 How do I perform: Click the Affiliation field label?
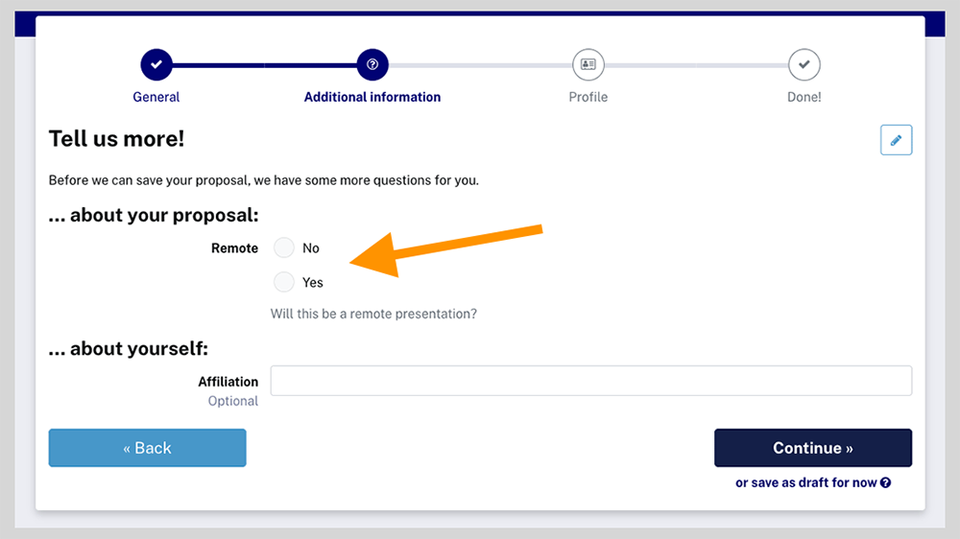tap(228, 382)
